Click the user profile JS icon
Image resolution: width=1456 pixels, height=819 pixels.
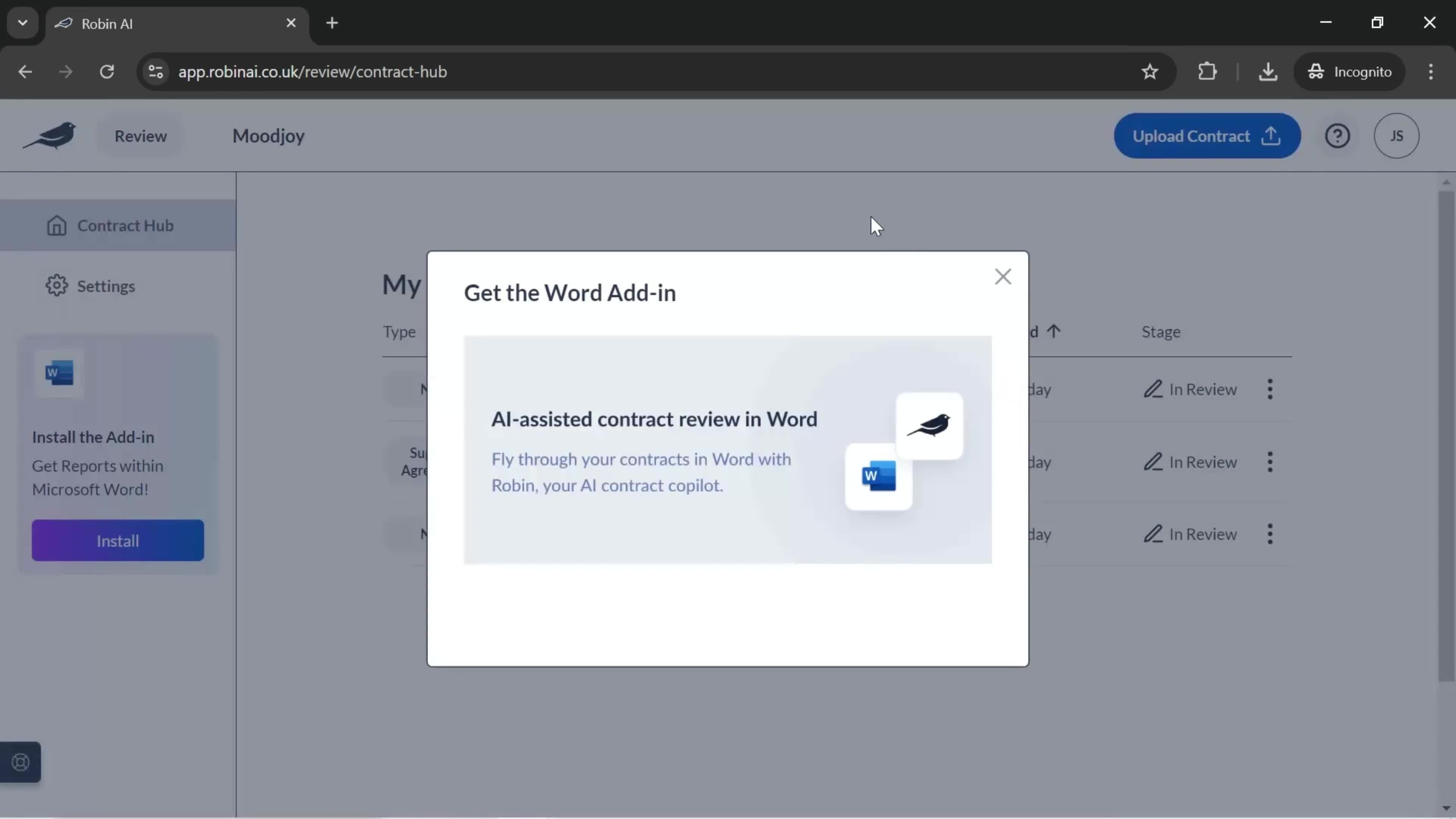1396,135
